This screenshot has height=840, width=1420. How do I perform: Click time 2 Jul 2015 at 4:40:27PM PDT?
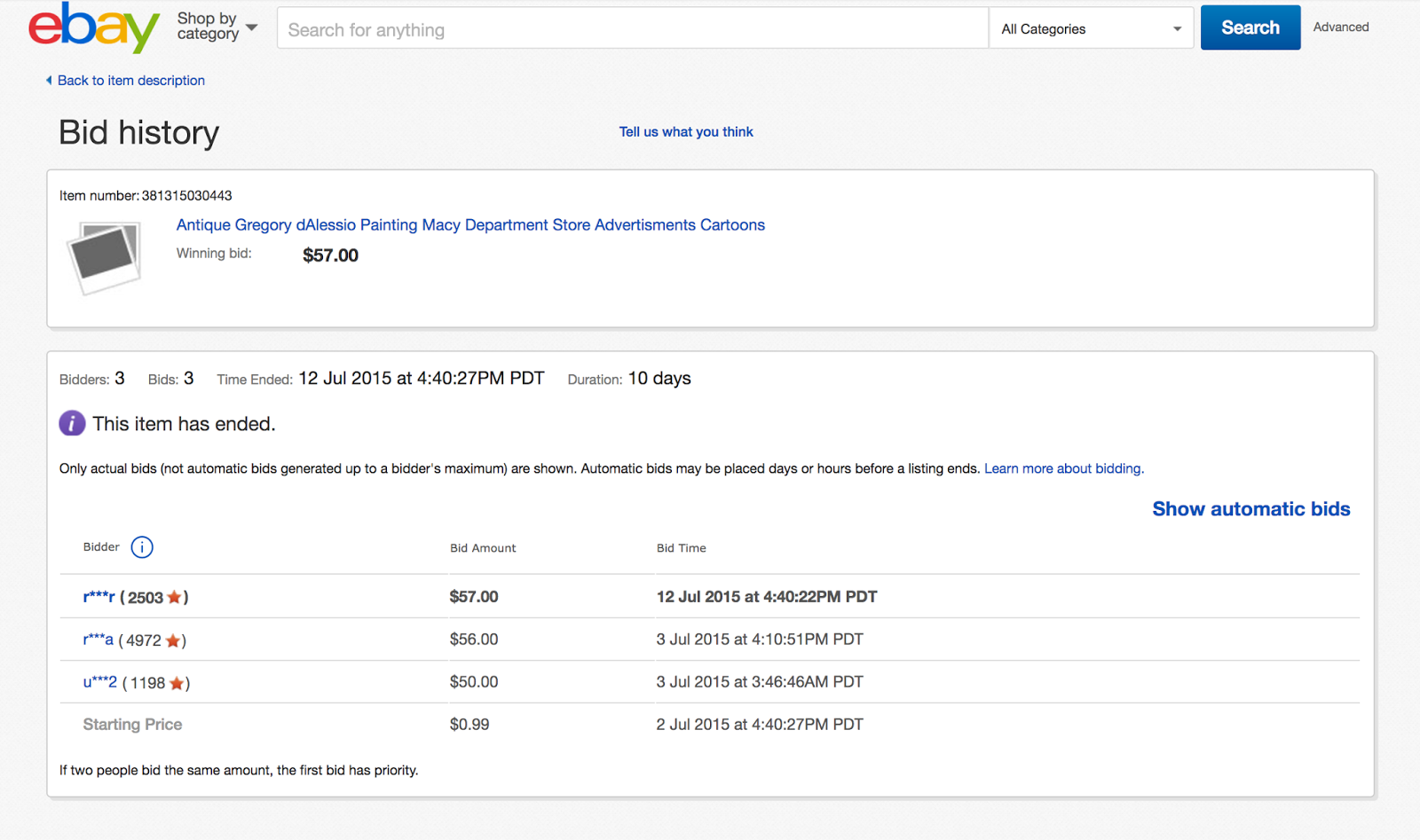760,725
